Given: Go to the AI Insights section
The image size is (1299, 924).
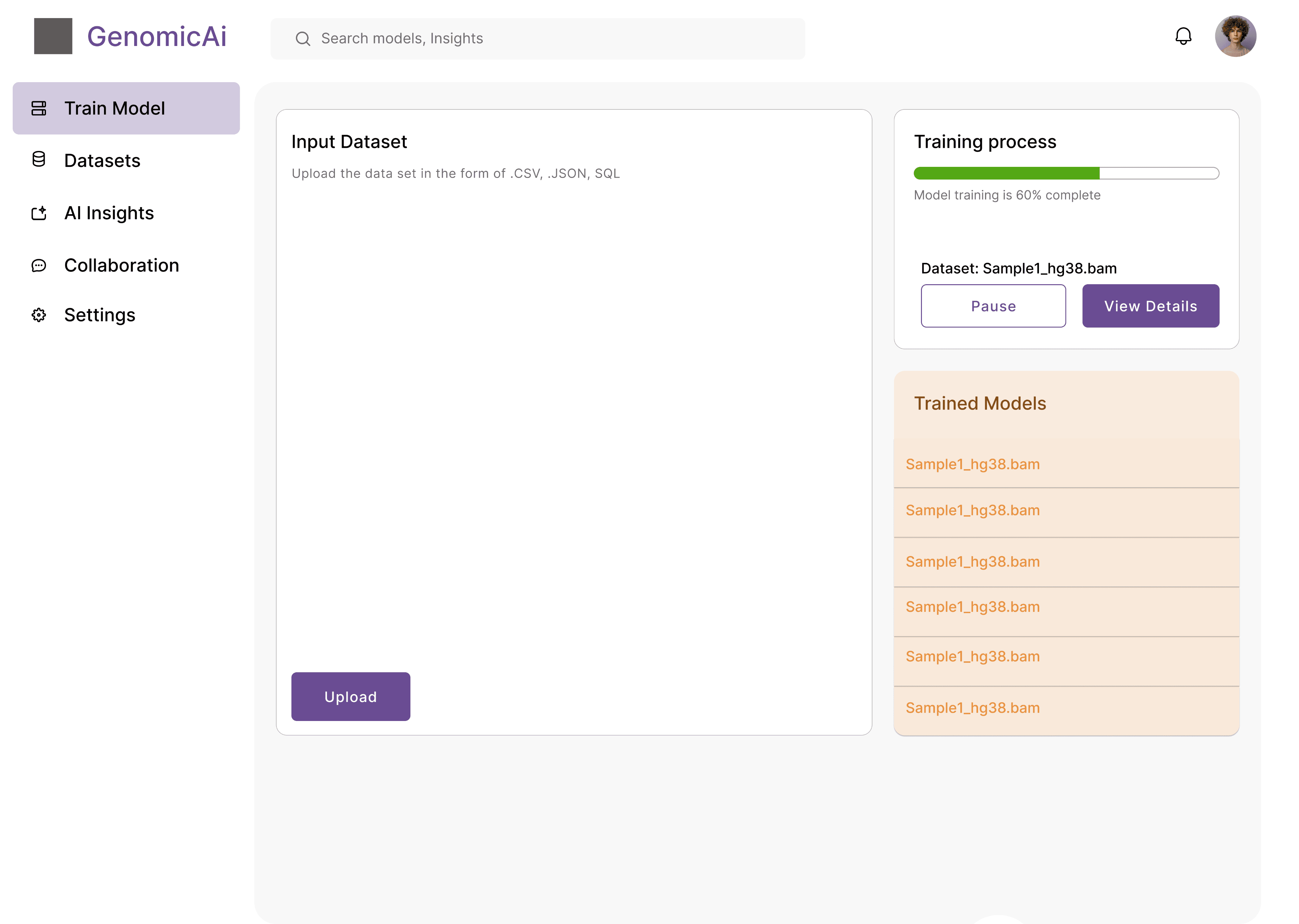Looking at the screenshot, I should click(x=109, y=213).
